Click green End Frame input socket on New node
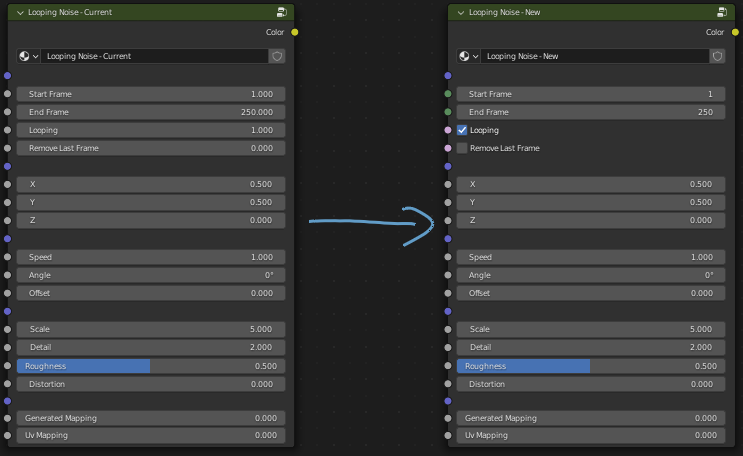 448,112
